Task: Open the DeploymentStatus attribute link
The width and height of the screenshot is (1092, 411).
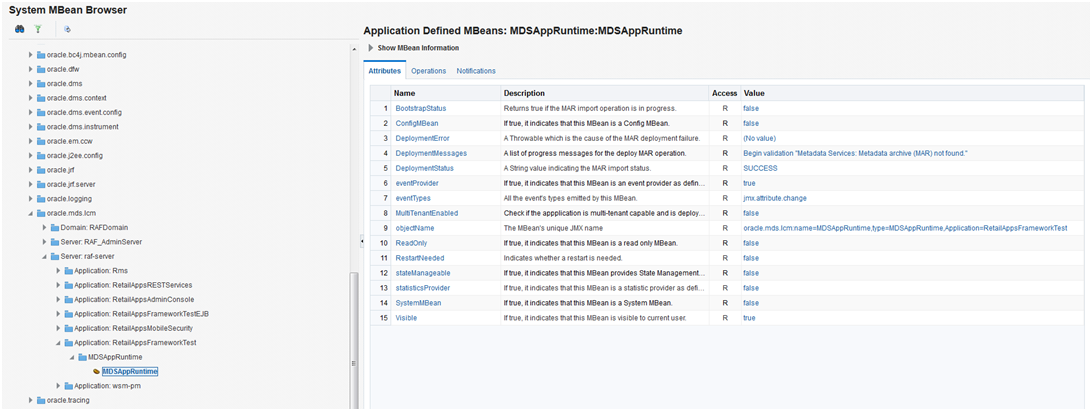Action: 424,168
